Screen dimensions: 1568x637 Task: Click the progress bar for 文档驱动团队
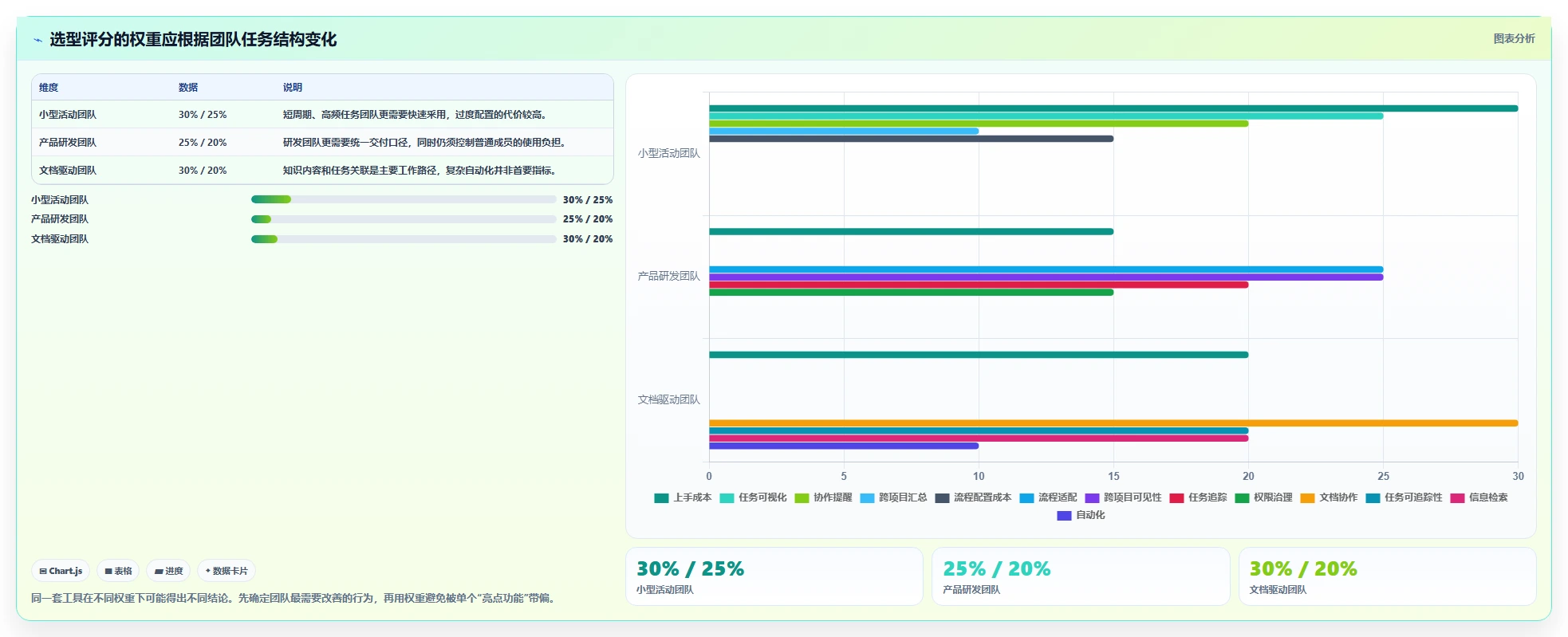(404, 239)
